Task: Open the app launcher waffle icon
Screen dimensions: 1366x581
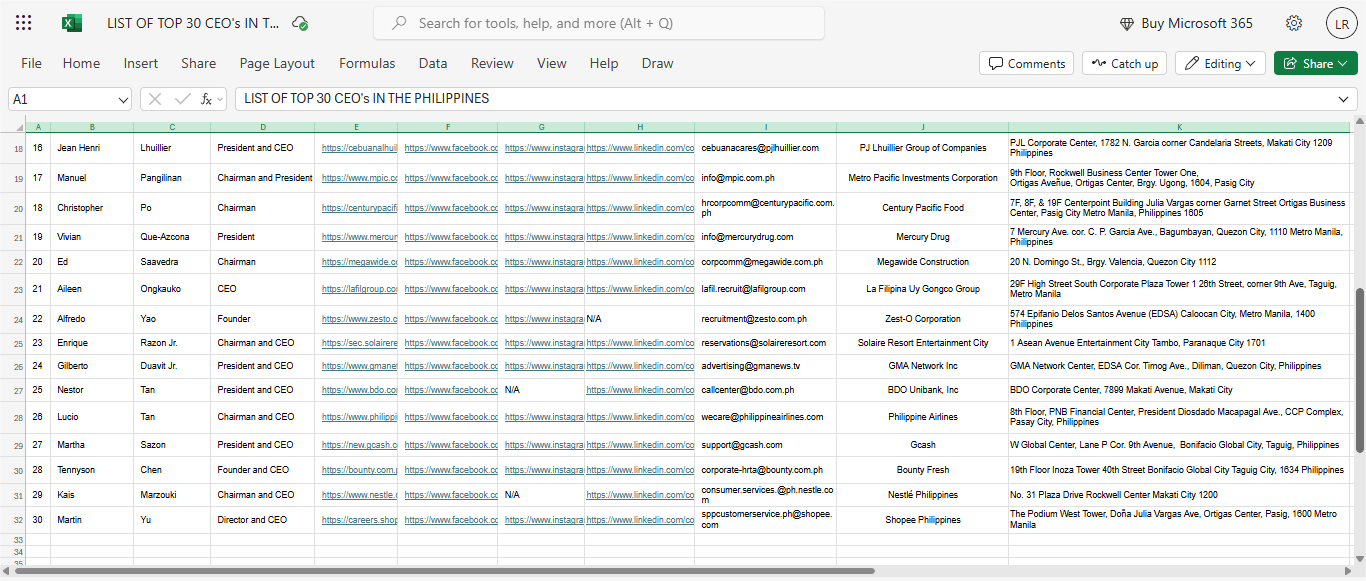Action: pos(24,23)
